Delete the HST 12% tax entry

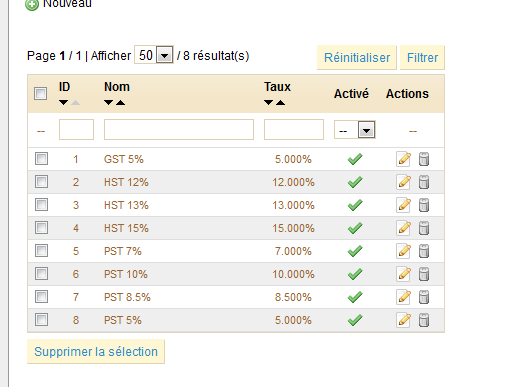pyautogui.click(x=424, y=182)
